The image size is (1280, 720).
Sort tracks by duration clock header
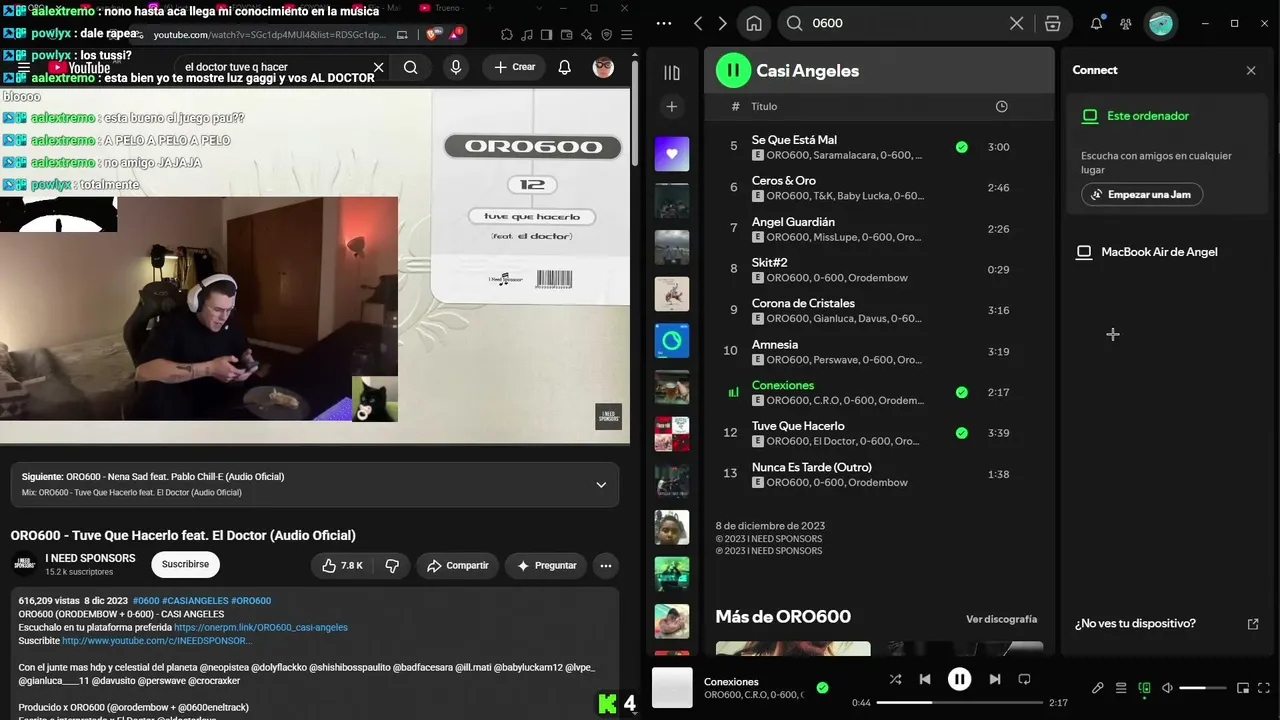(1001, 106)
